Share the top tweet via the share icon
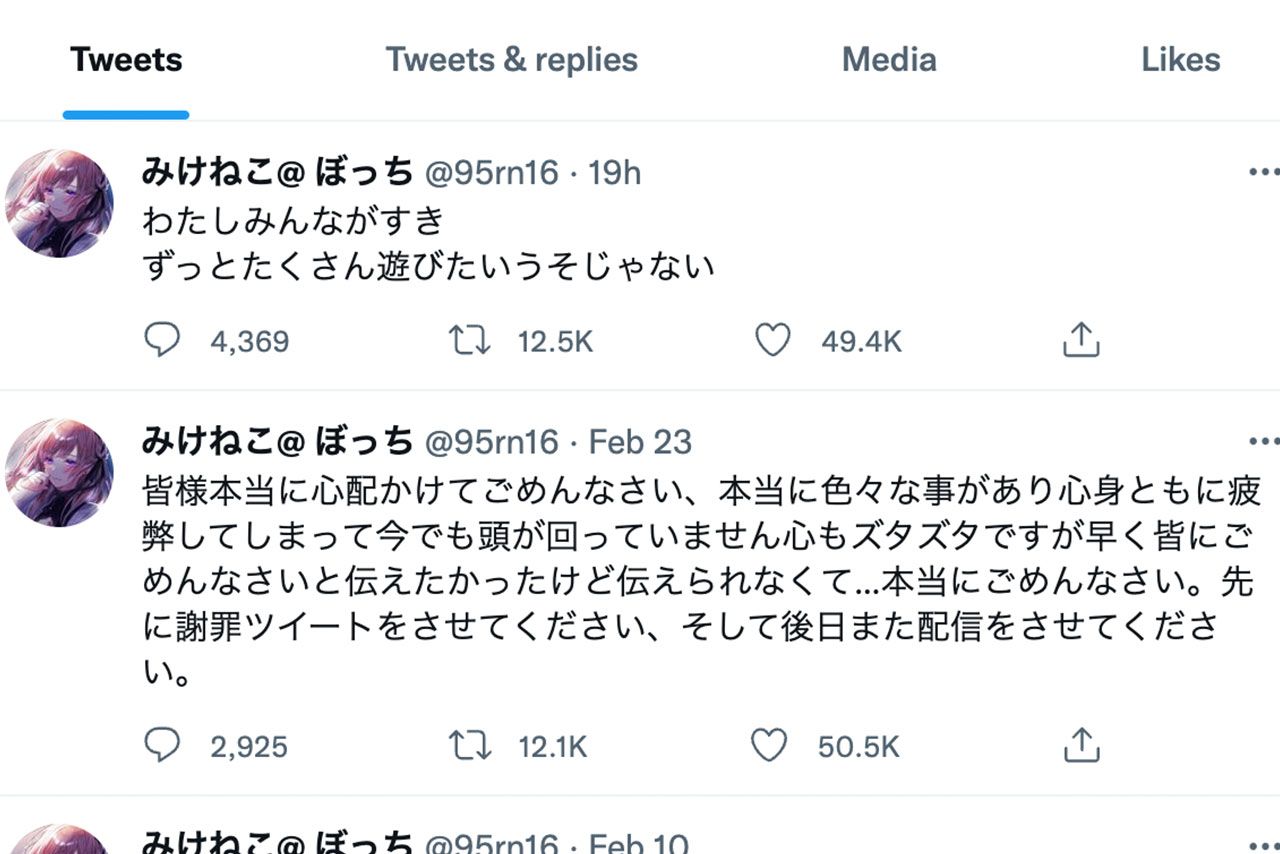Viewport: 1280px width, 854px height. [x=1080, y=340]
